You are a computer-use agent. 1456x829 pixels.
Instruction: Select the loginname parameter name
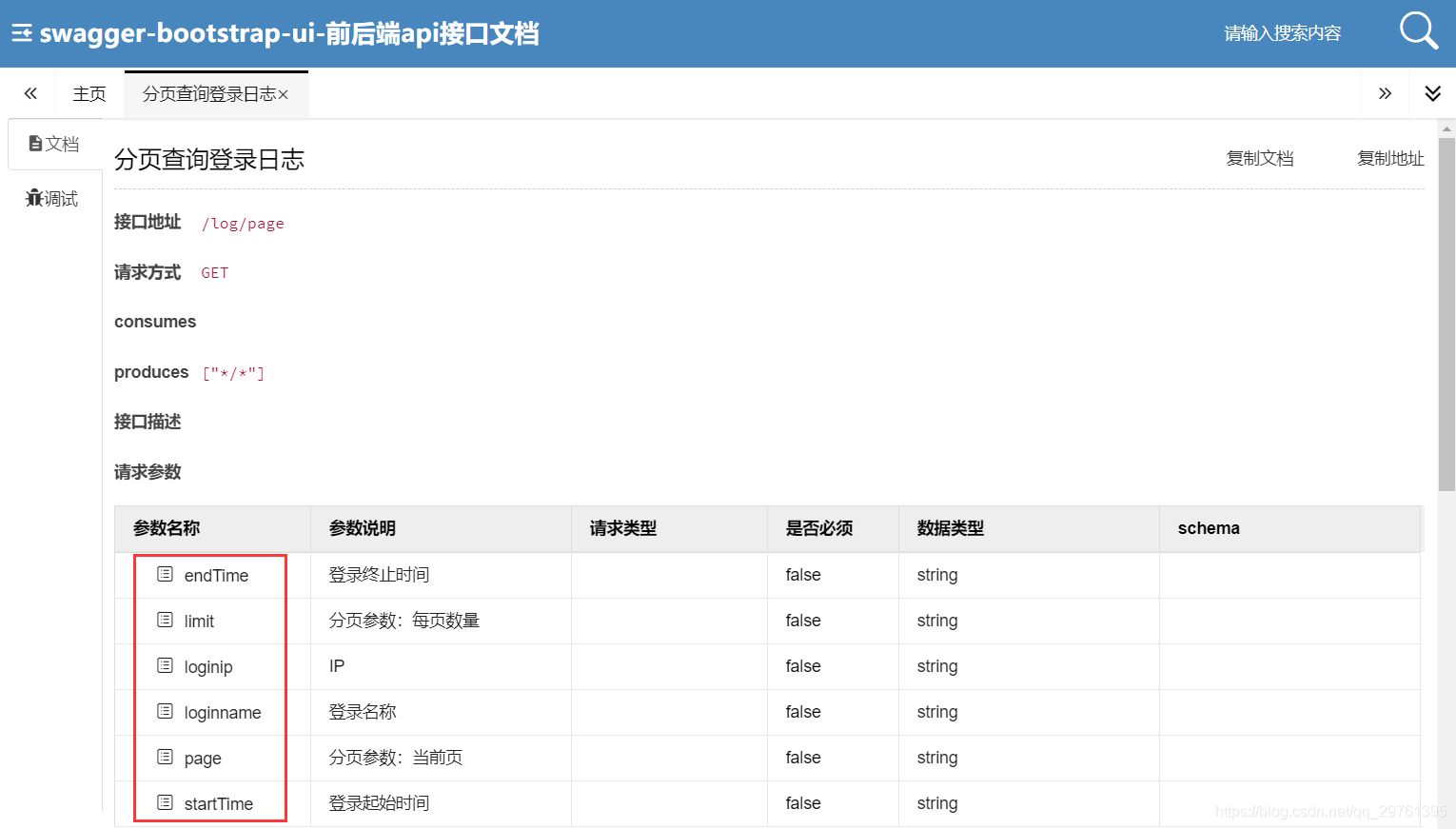(223, 713)
